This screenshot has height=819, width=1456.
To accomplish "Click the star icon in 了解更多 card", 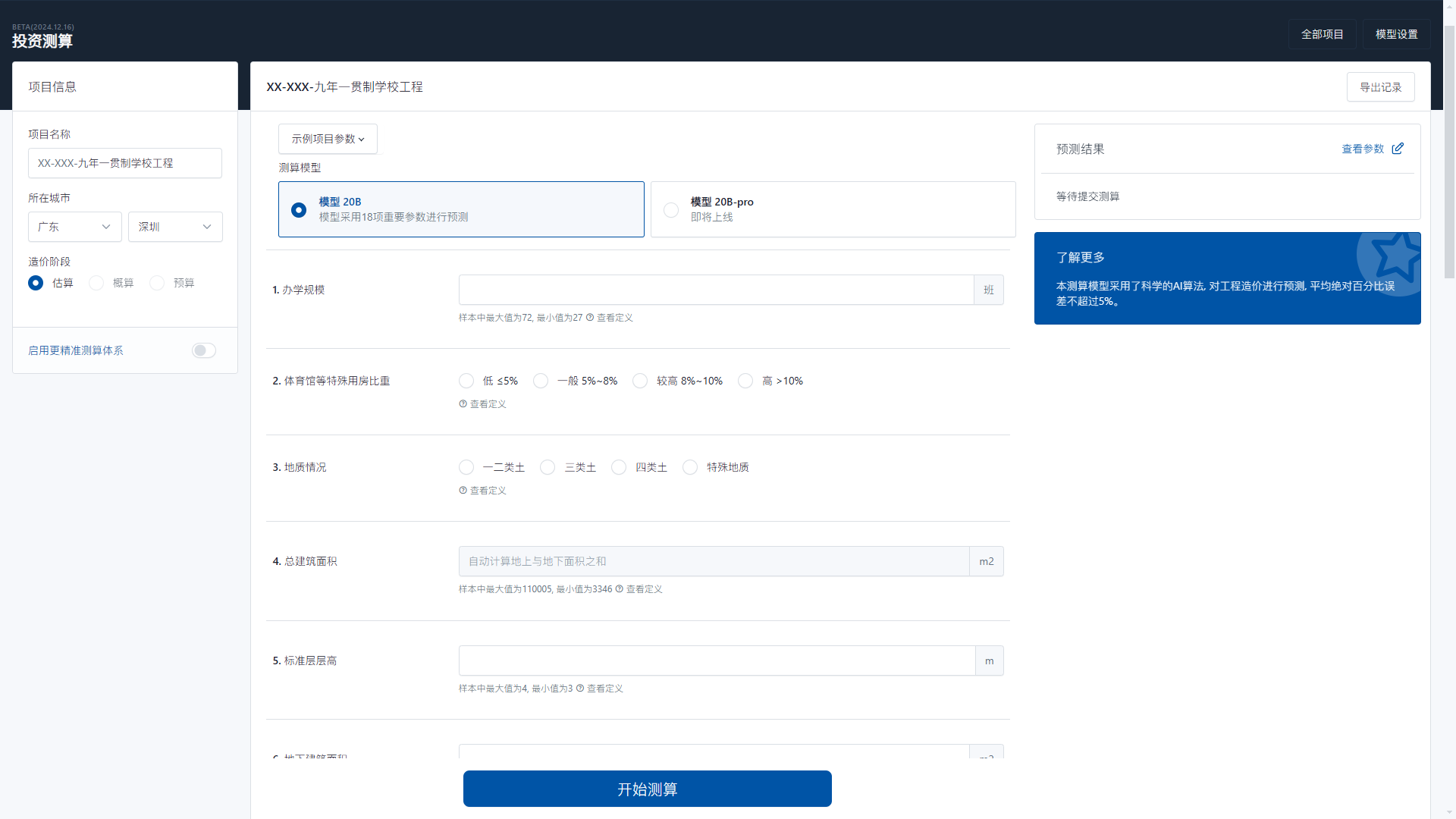I will pyautogui.click(x=1396, y=258).
